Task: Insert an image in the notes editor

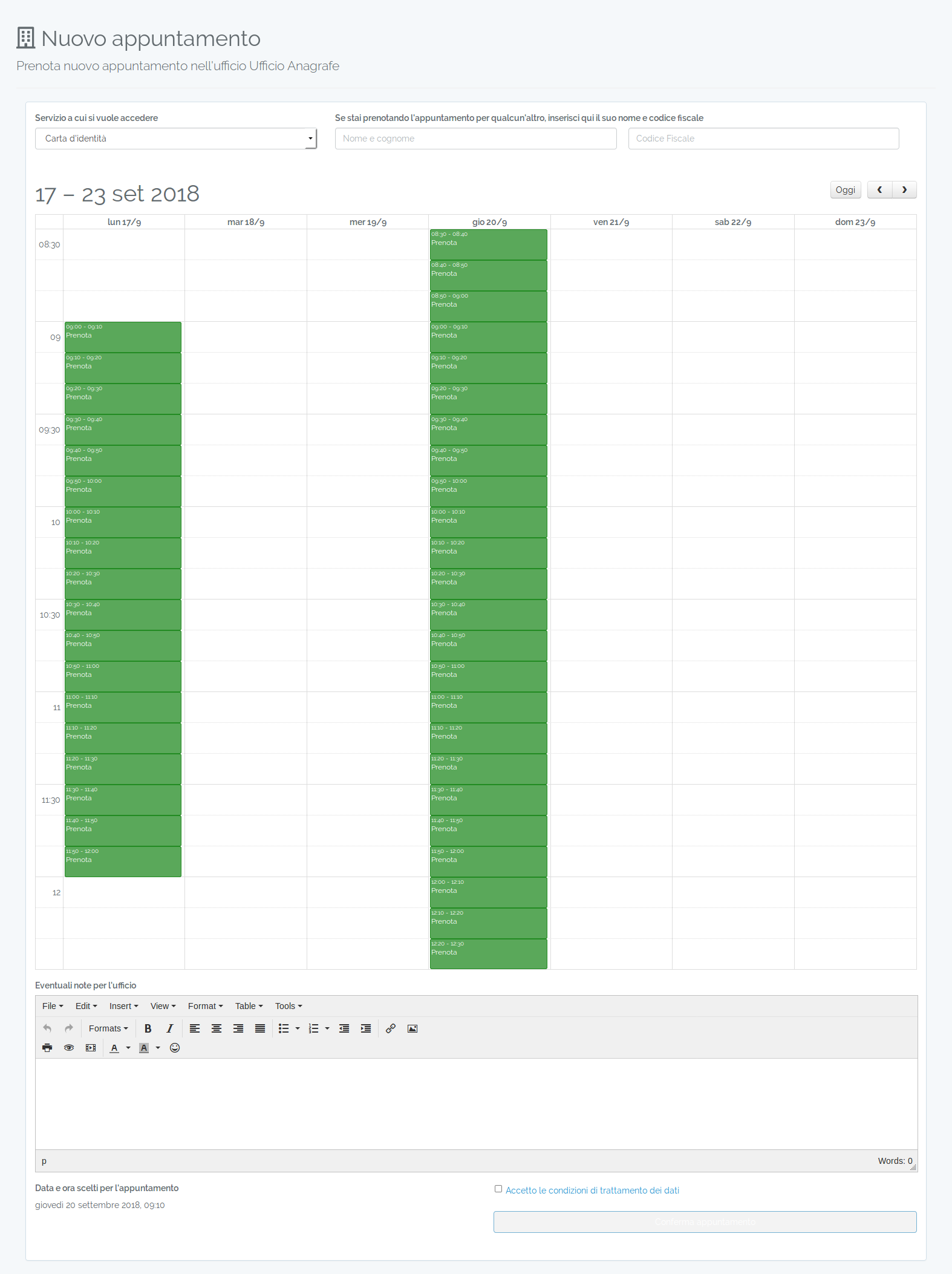Action: pos(412,1028)
